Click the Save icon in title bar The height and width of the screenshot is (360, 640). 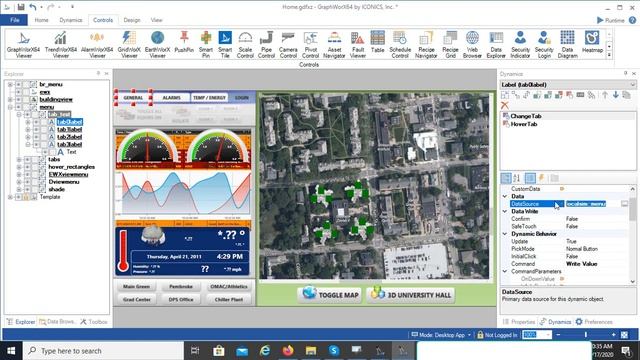(x=21, y=7)
